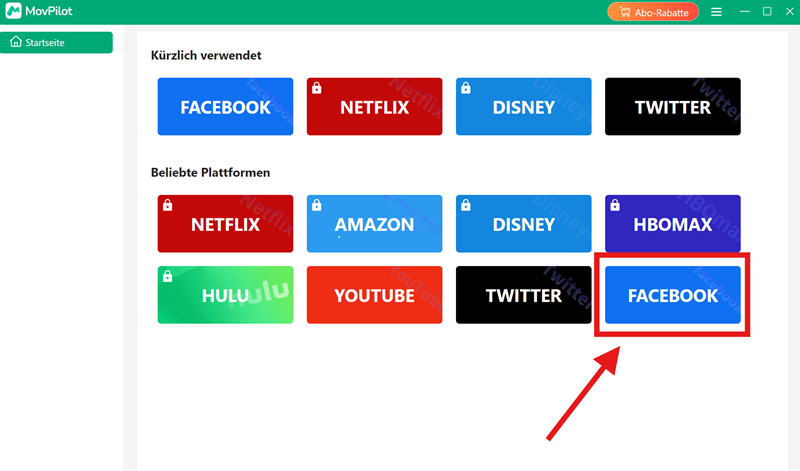Close the MovPilot window
The width and height of the screenshot is (800, 471).
790,11
